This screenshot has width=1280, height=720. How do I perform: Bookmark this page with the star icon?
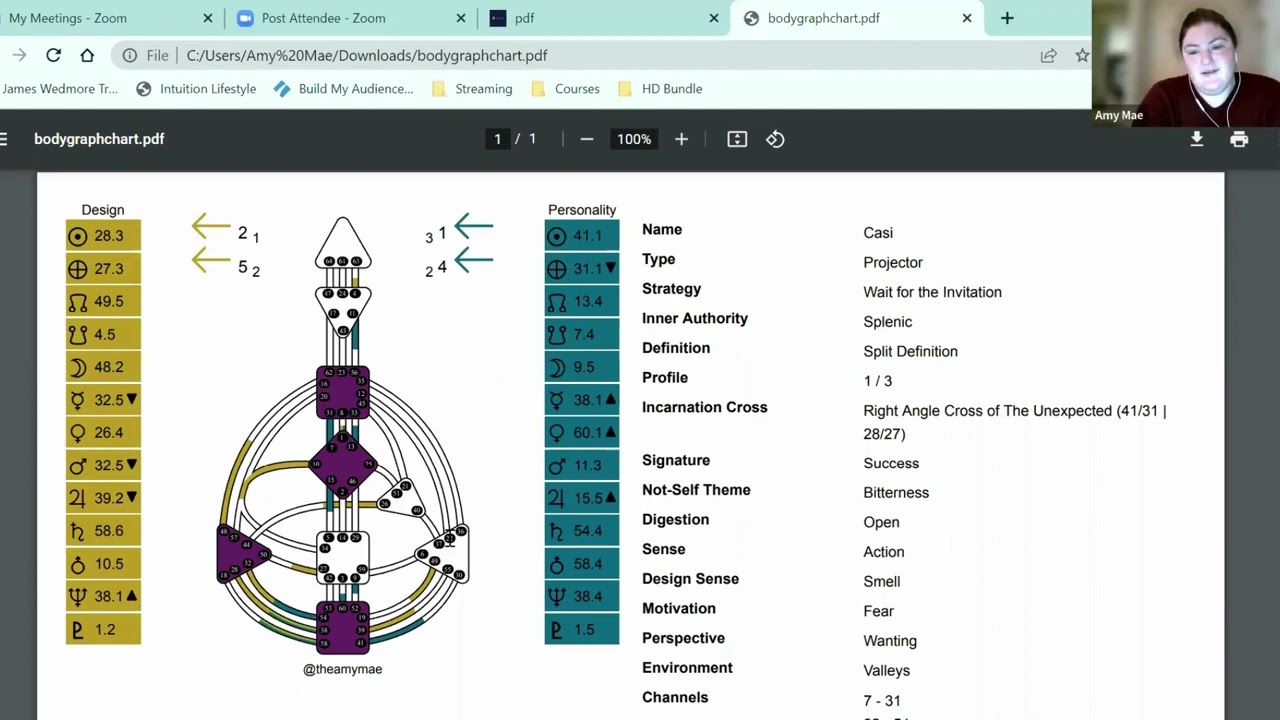coord(1082,56)
